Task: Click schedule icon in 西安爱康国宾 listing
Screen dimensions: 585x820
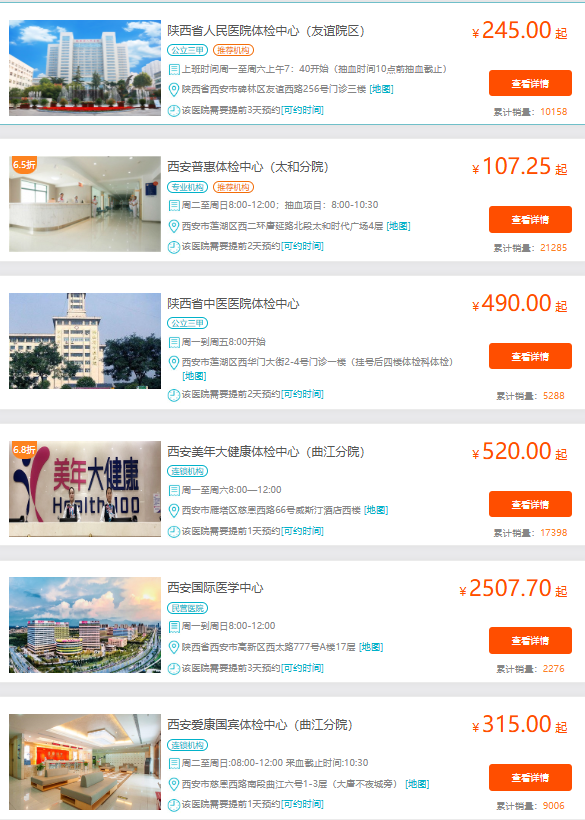Action: (174, 763)
